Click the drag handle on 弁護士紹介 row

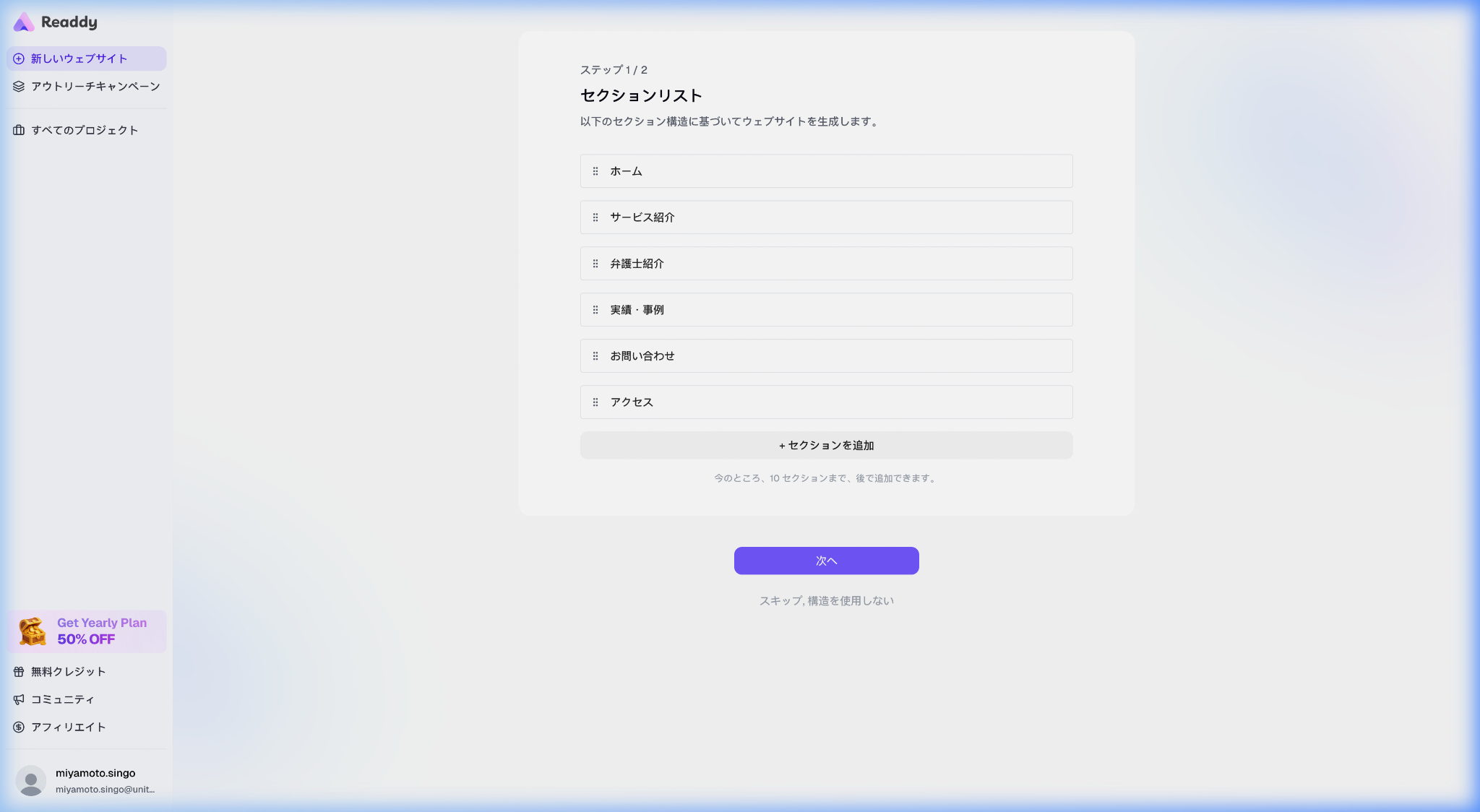595,264
